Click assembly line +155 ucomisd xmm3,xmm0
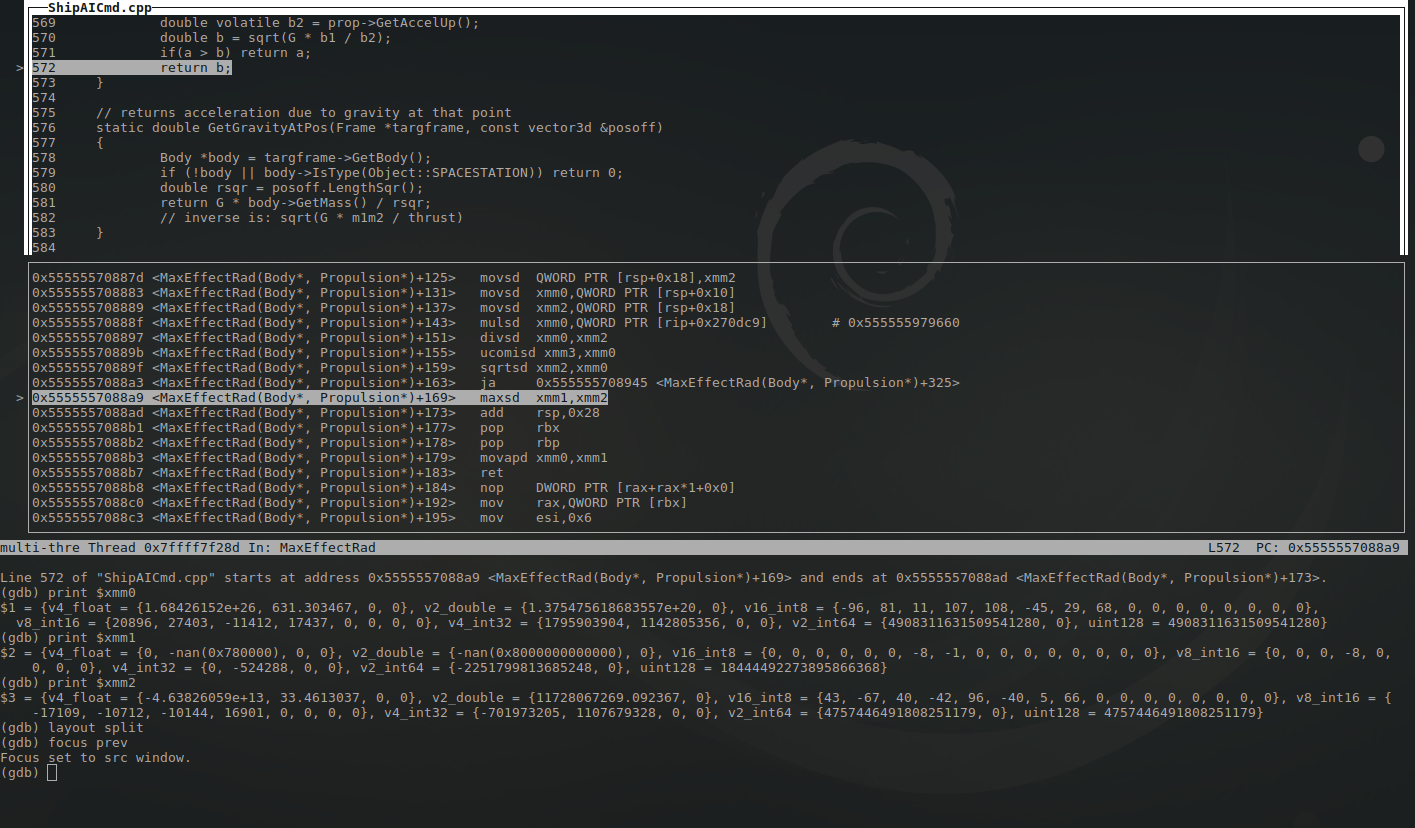 coord(324,352)
